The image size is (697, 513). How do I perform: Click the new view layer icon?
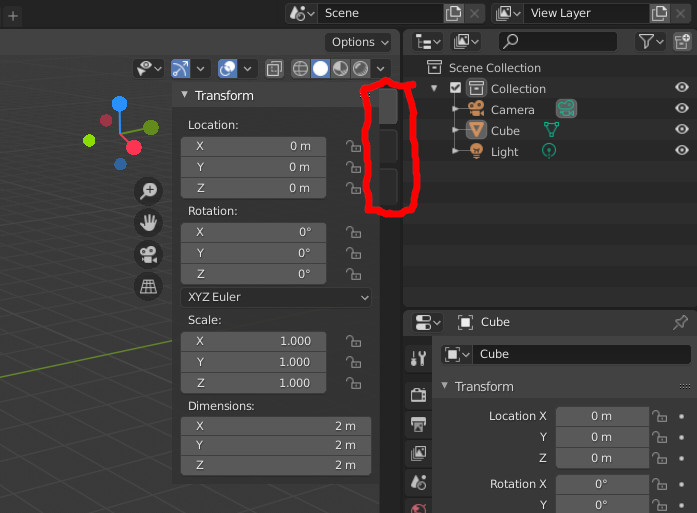659,13
